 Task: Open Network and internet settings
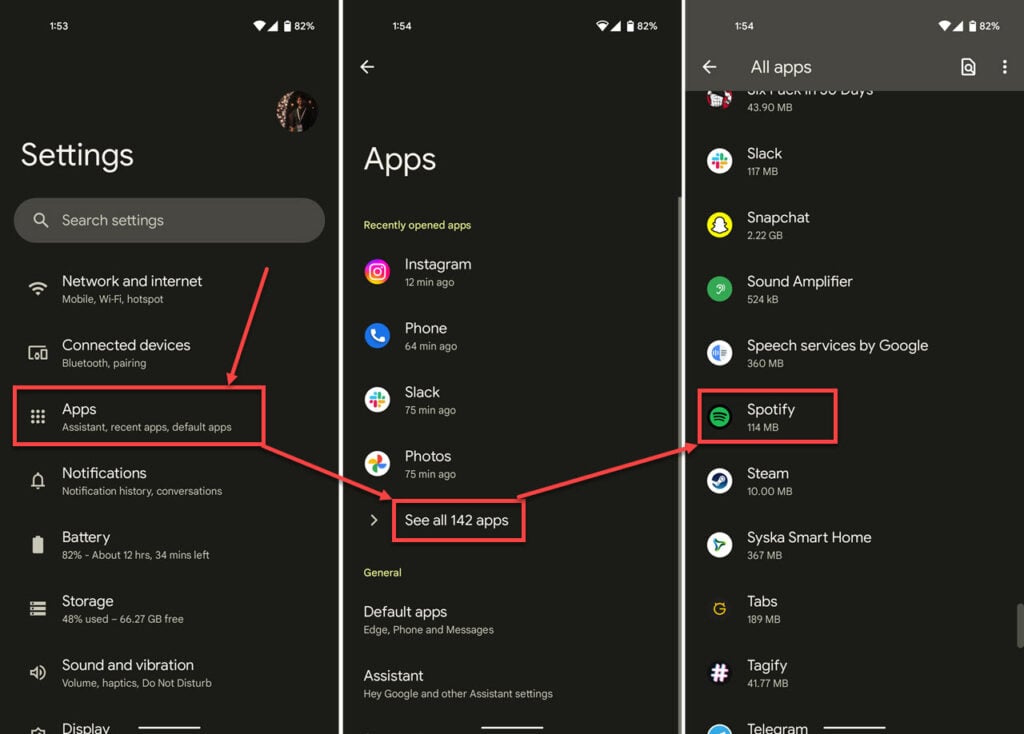169,289
